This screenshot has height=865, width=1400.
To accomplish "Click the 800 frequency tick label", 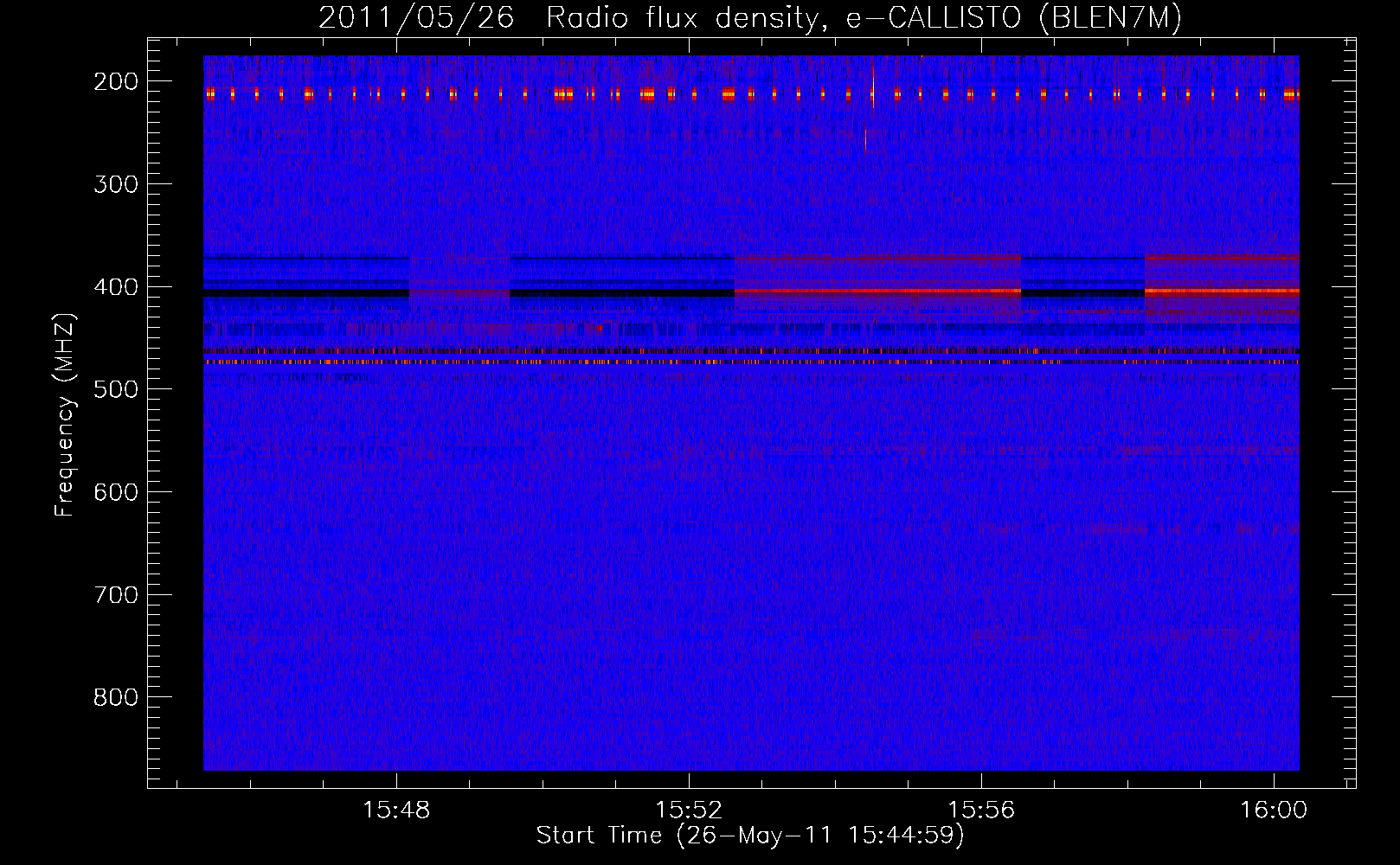I will point(115,697).
